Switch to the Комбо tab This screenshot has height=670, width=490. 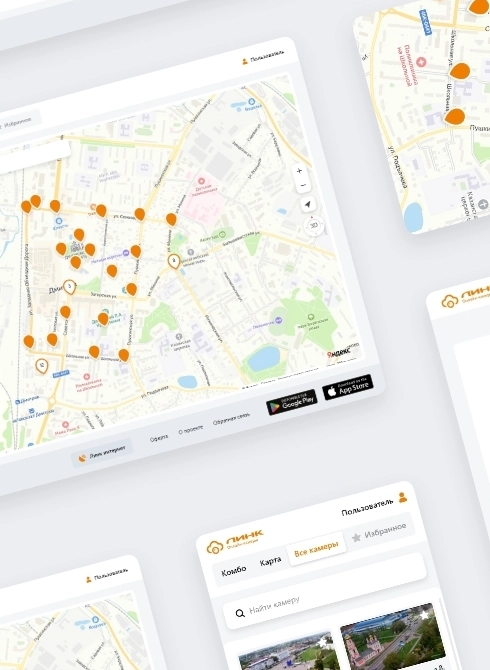(234, 570)
